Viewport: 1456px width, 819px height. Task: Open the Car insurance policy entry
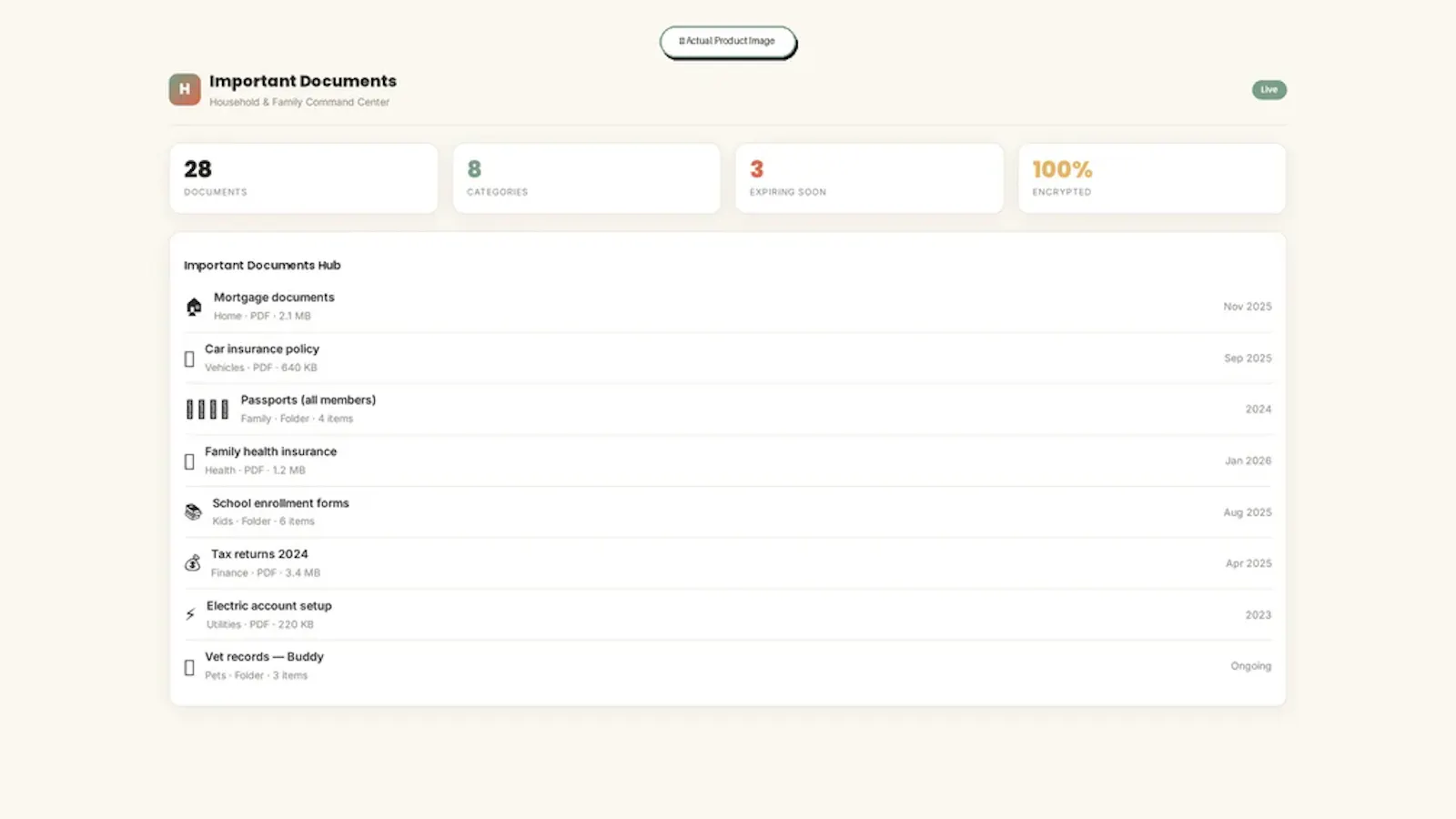coord(728,359)
